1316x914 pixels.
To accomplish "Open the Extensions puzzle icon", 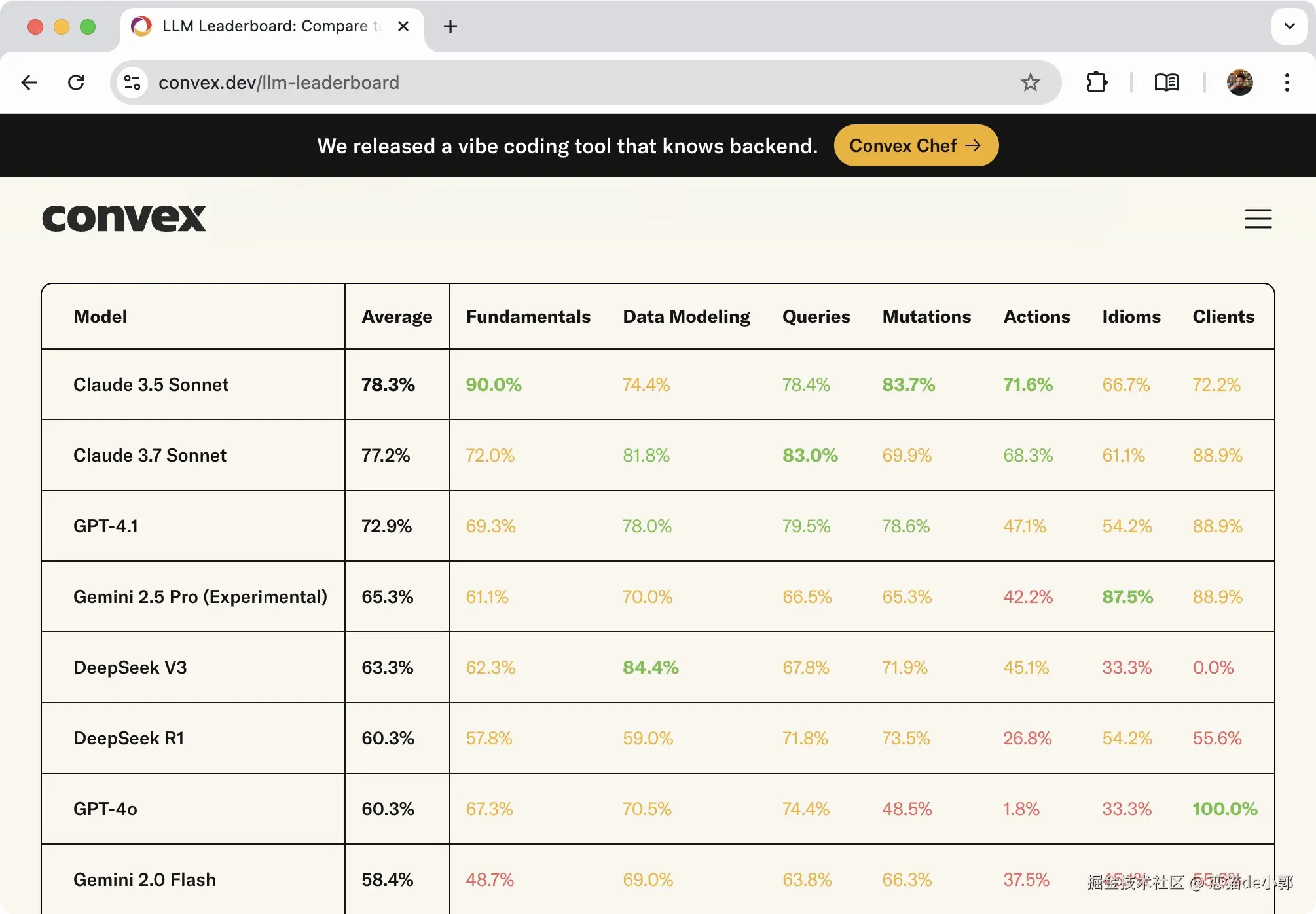I will click(x=1096, y=82).
